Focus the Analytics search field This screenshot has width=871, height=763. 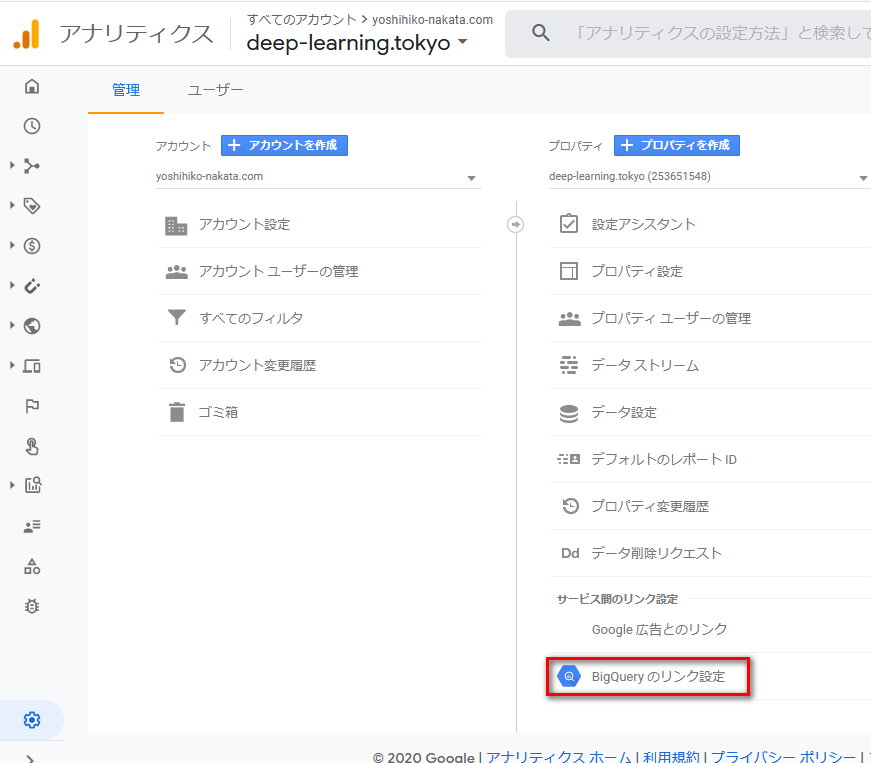click(688, 33)
